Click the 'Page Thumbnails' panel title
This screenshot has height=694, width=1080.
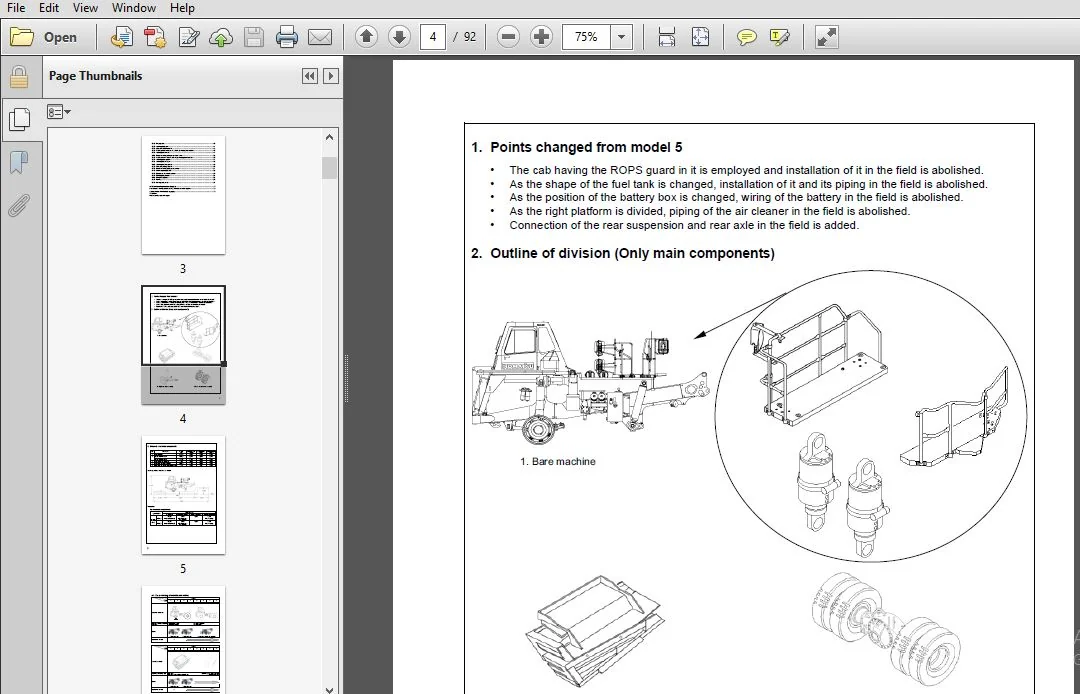tap(95, 76)
